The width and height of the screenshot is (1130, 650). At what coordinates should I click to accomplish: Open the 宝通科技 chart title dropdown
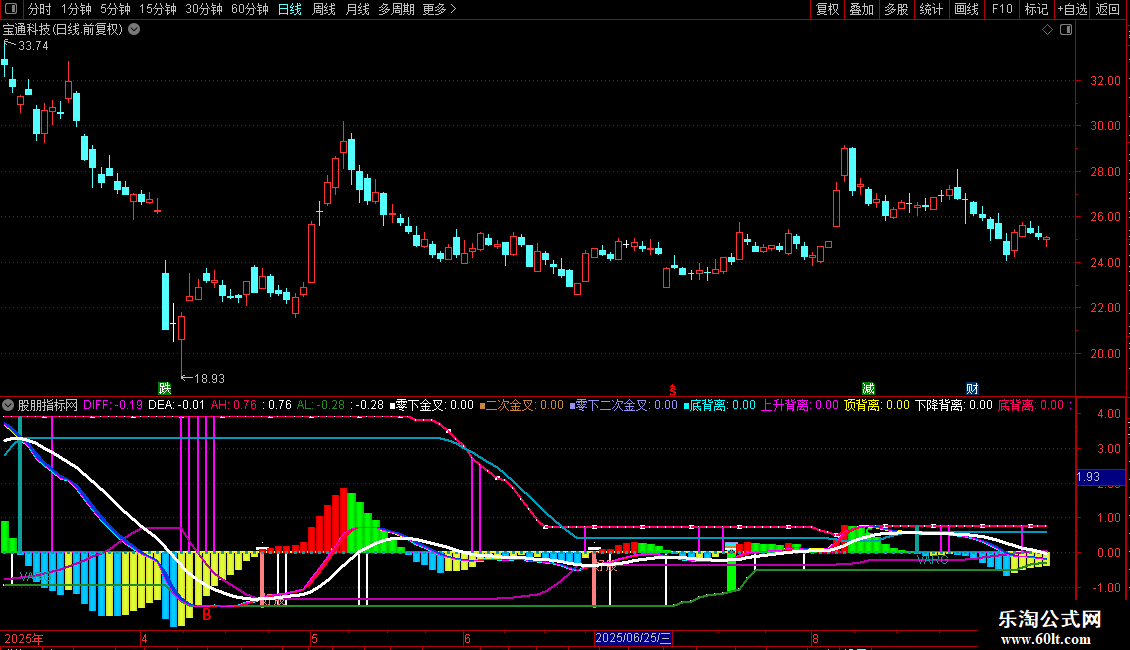point(134,30)
